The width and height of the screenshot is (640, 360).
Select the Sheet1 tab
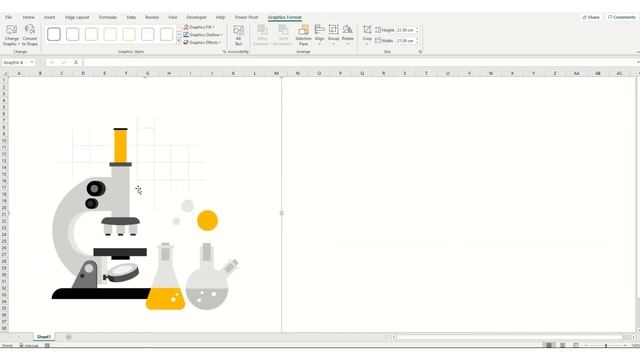coord(44,337)
